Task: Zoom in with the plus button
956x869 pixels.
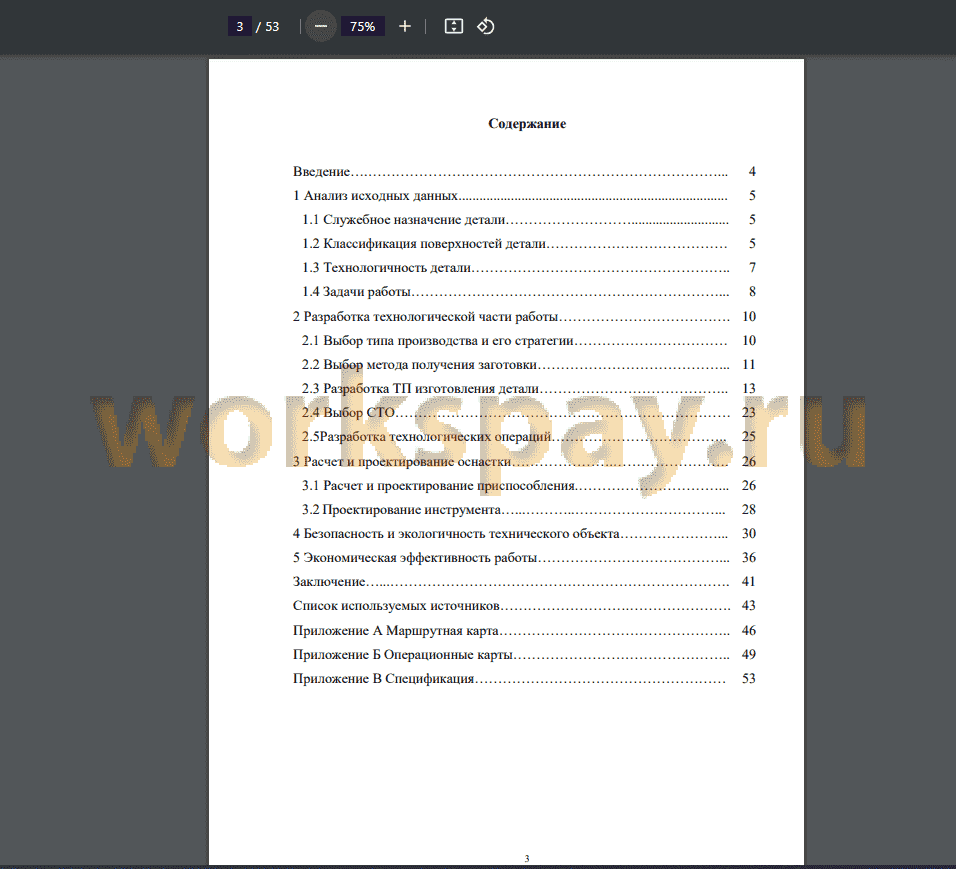Action: coord(405,26)
